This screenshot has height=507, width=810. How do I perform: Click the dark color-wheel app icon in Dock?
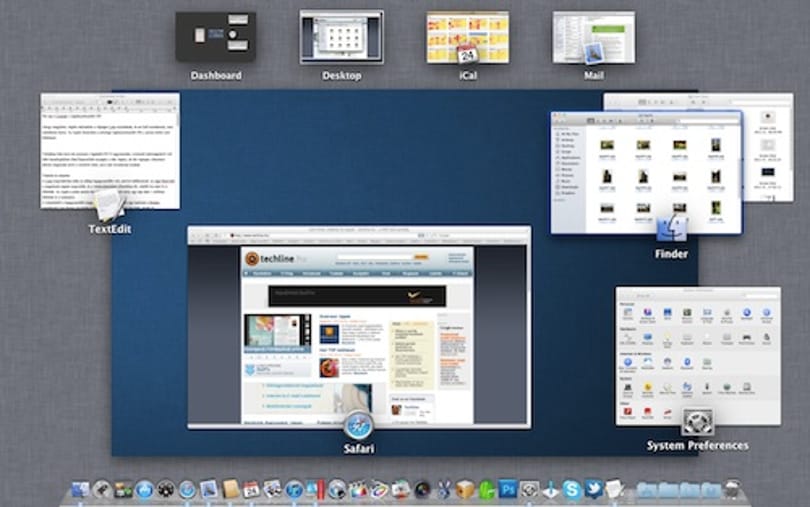coord(422,489)
